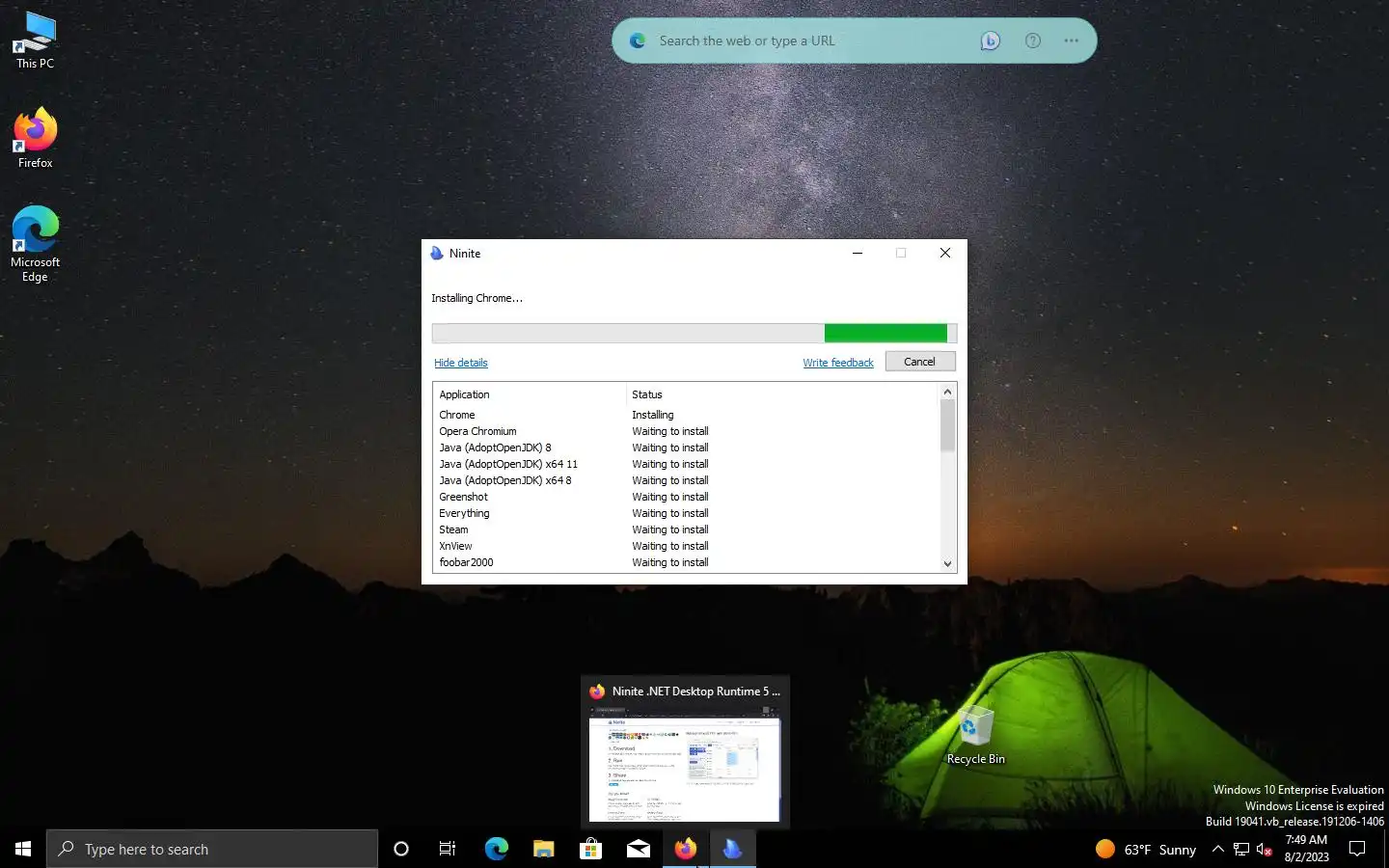Viewport: 1389px width, 868px height.
Task: Open File Explorer from the taskbar
Action: pyautogui.click(x=543, y=849)
